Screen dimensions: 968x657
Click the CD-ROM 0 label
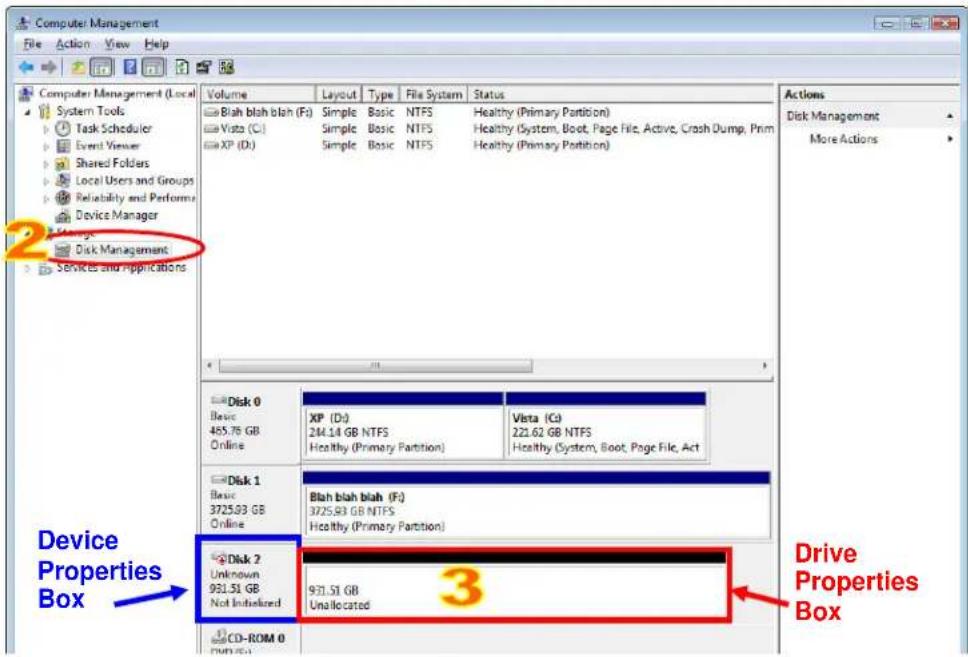(x=256, y=638)
